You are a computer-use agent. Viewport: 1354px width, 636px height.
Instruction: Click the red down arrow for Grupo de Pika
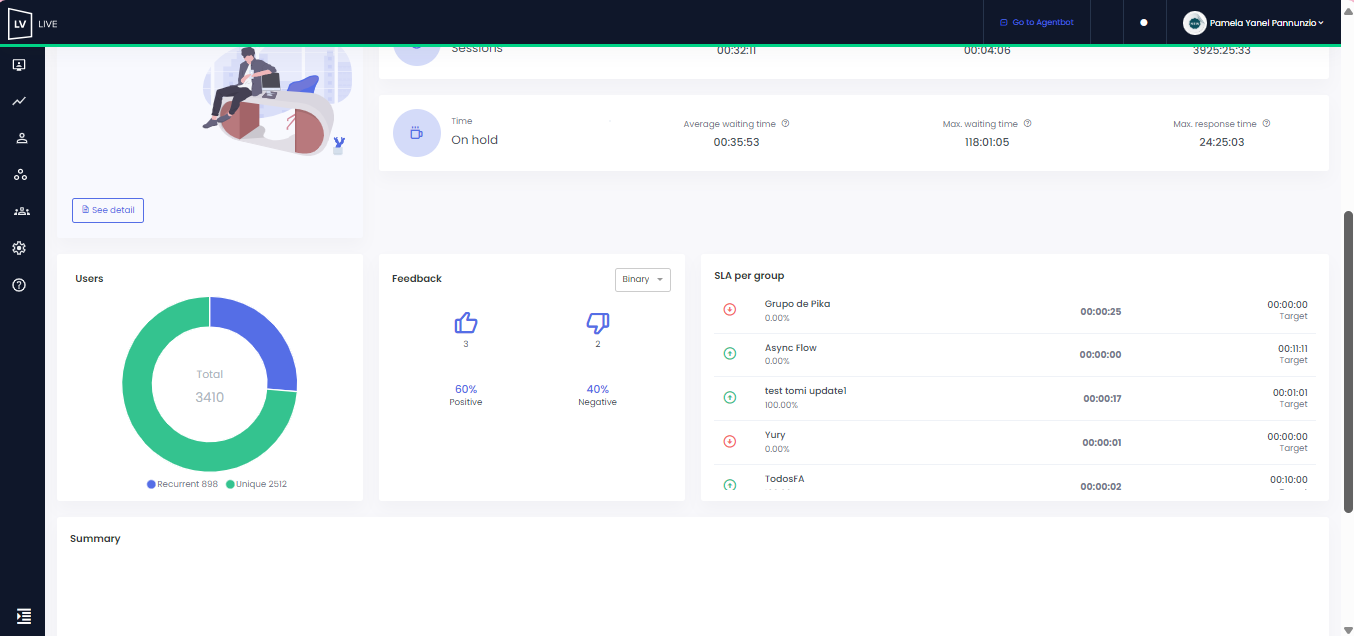pyautogui.click(x=730, y=310)
